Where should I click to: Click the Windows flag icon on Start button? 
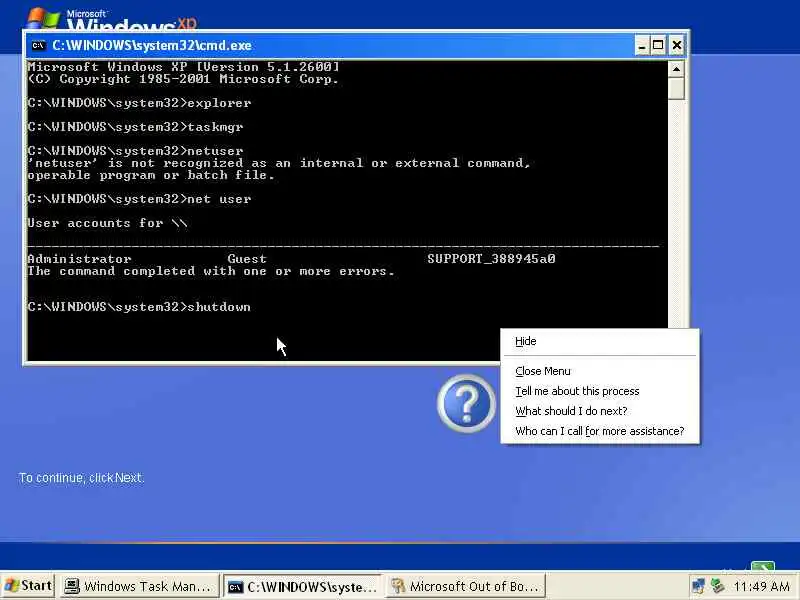tap(11, 586)
